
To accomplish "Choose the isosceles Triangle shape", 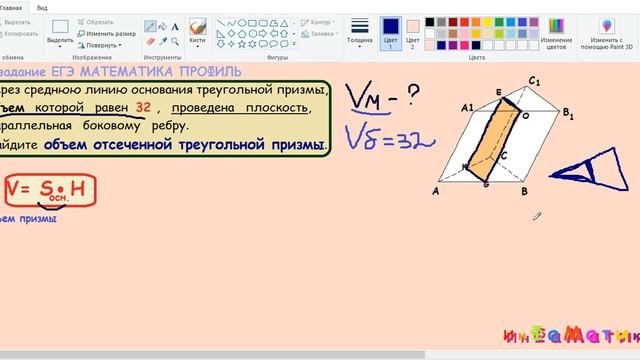I will pos(284,23).
